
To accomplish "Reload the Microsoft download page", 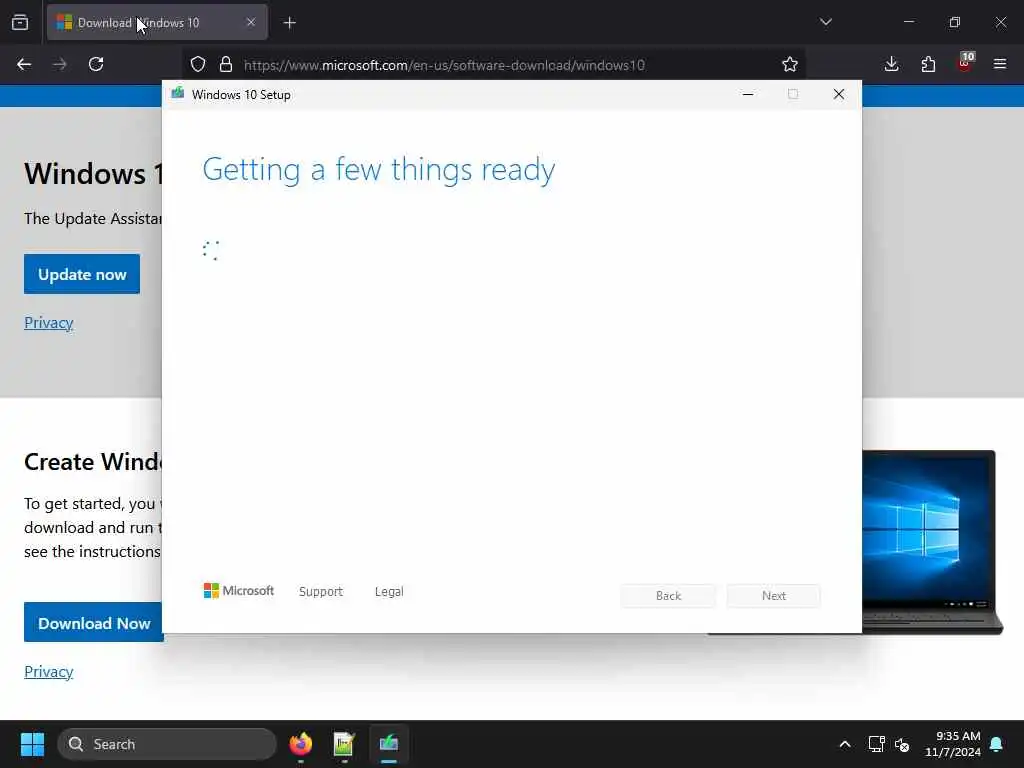I will point(96,64).
